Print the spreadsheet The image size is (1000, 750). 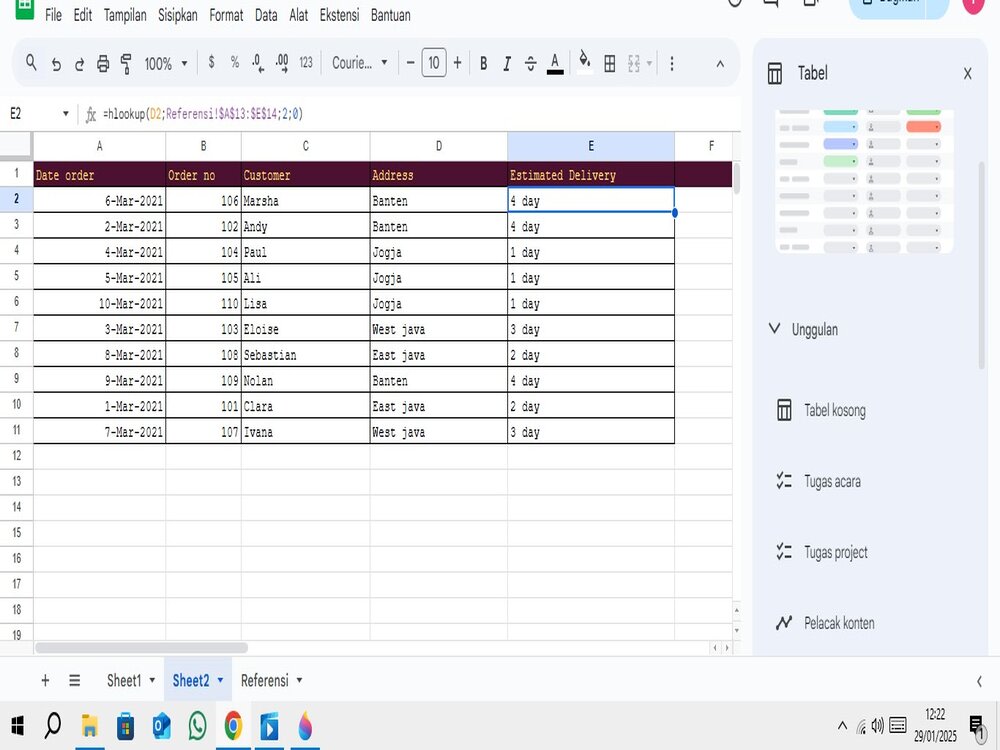tap(103, 63)
